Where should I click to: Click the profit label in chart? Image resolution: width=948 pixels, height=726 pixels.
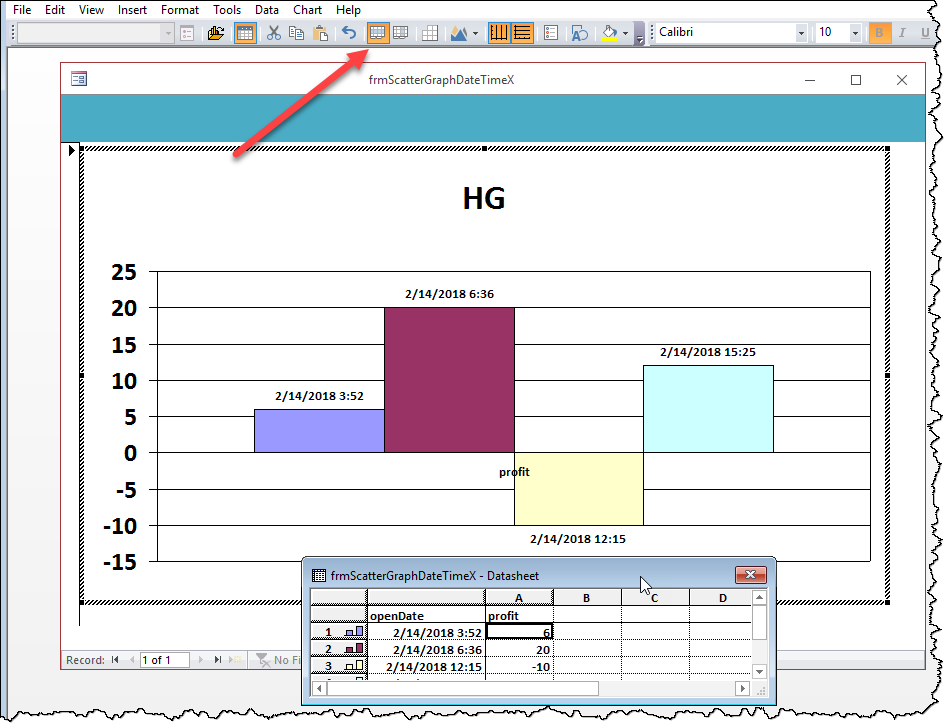coord(514,472)
